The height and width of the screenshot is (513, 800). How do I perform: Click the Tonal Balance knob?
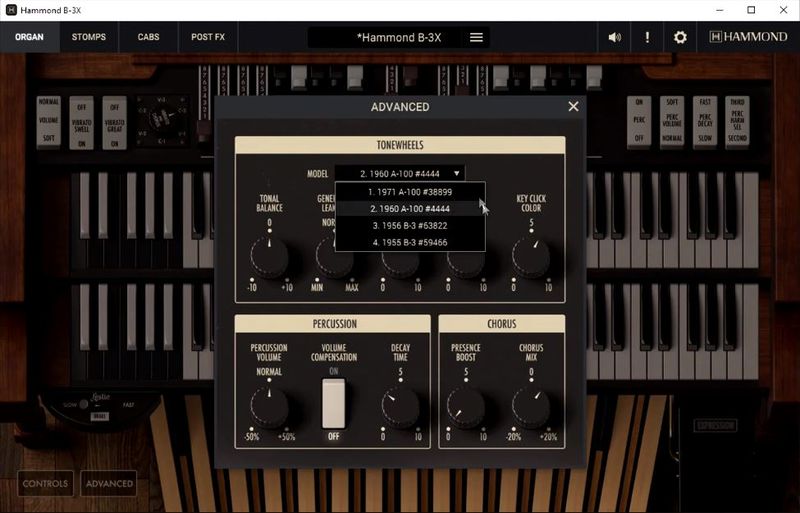269,257
